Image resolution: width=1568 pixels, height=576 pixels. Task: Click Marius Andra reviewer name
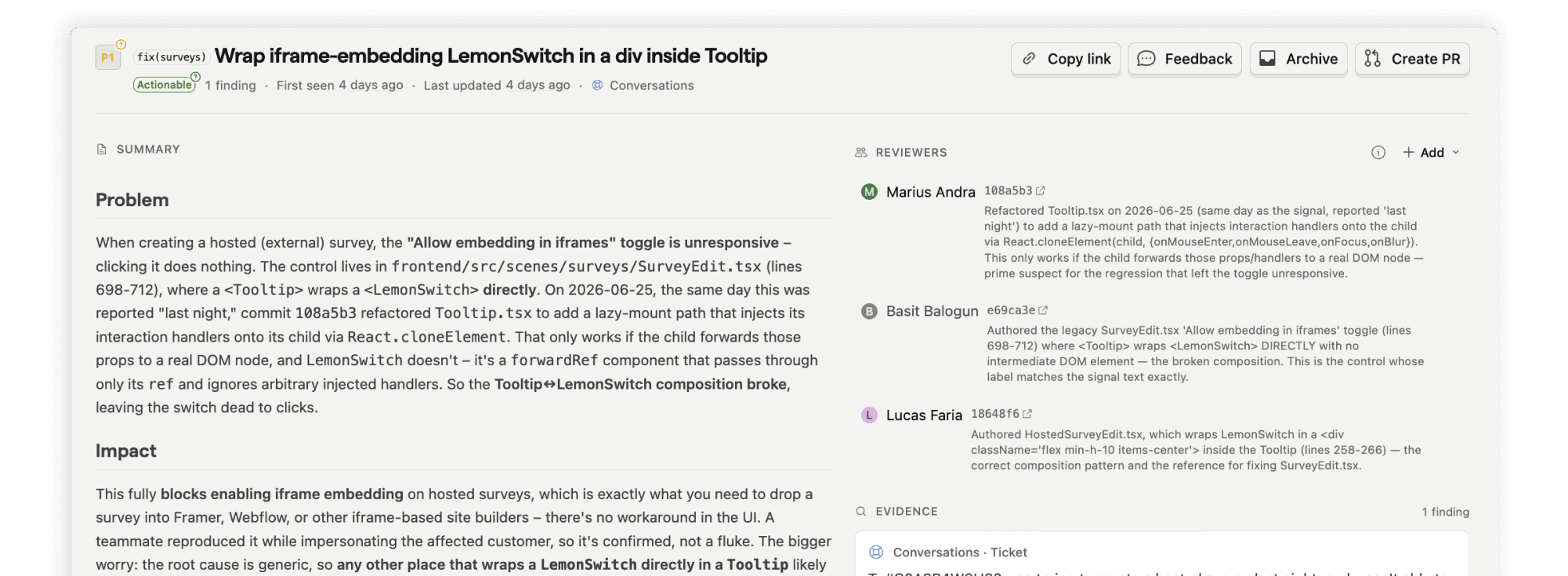point(931,192)
